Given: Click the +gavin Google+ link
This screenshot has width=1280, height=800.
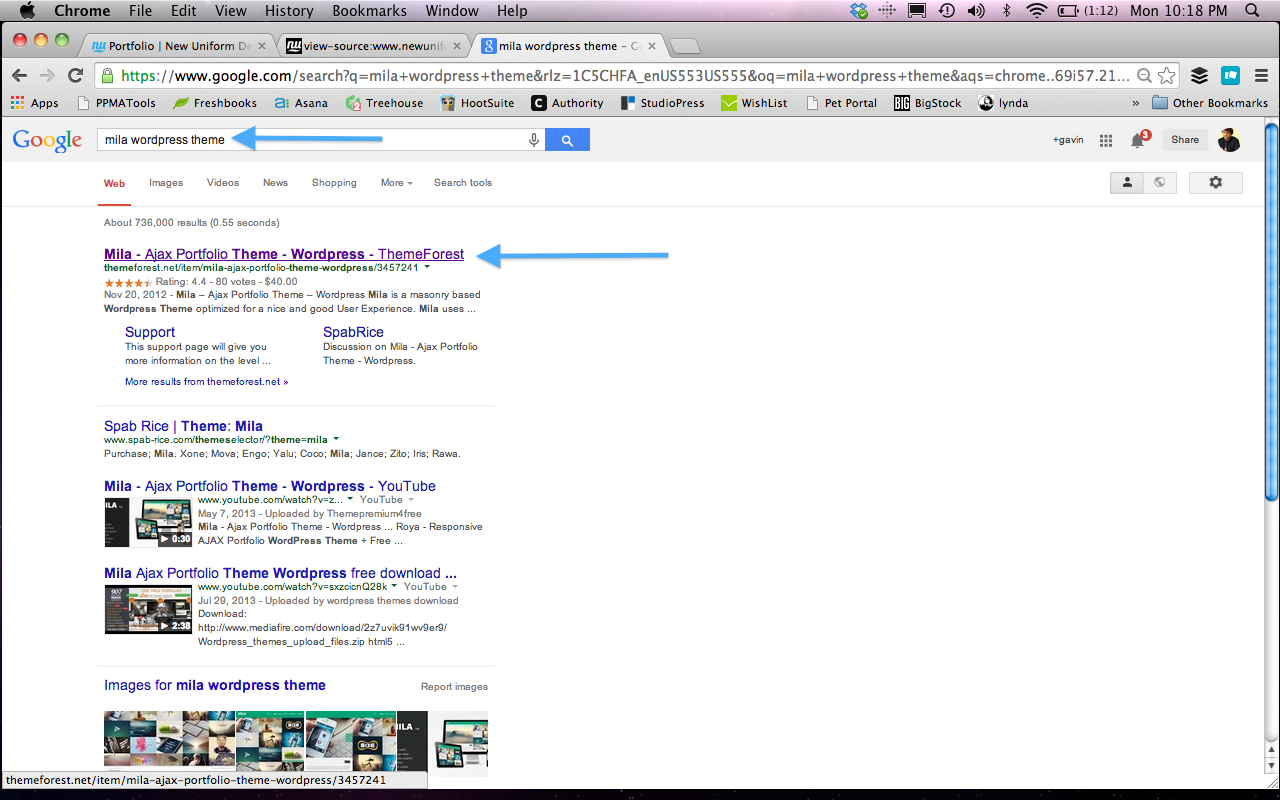Looking at the screenshot, I should point(1068,140).
